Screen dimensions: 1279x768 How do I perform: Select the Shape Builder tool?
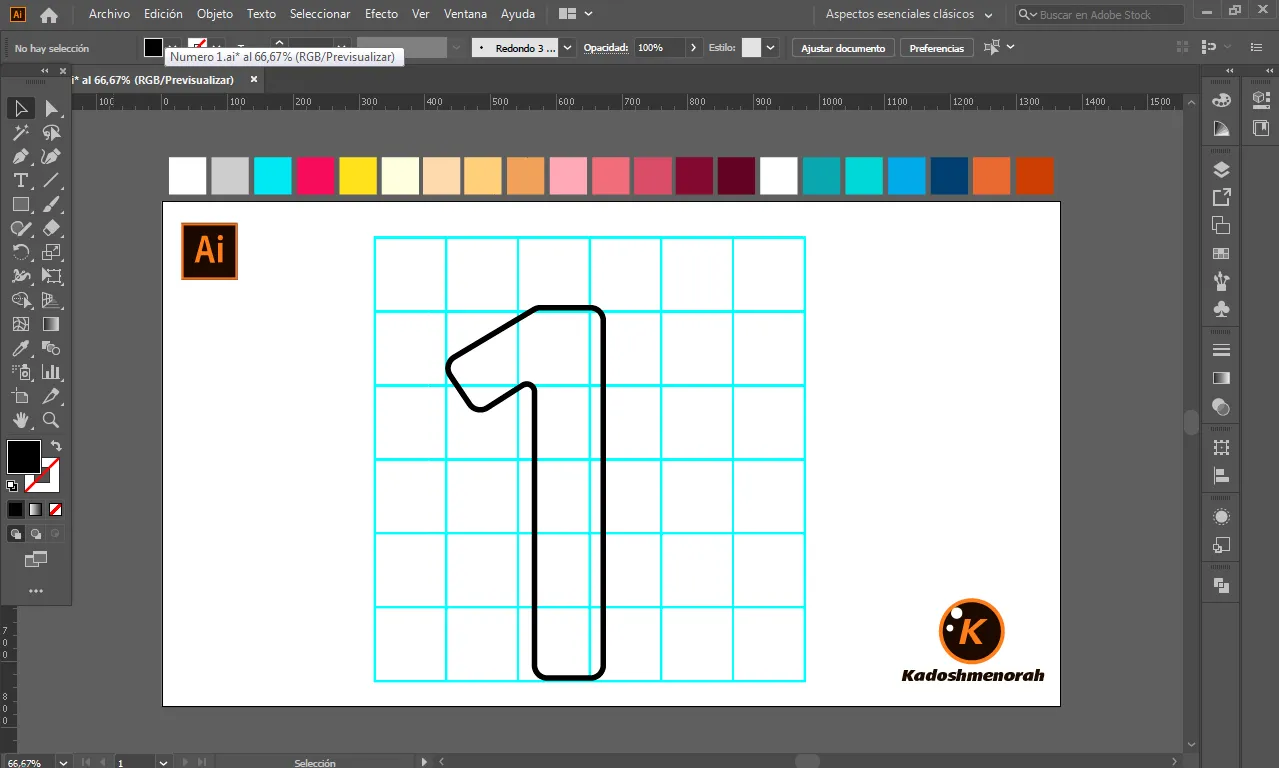(x=21, y=300)
